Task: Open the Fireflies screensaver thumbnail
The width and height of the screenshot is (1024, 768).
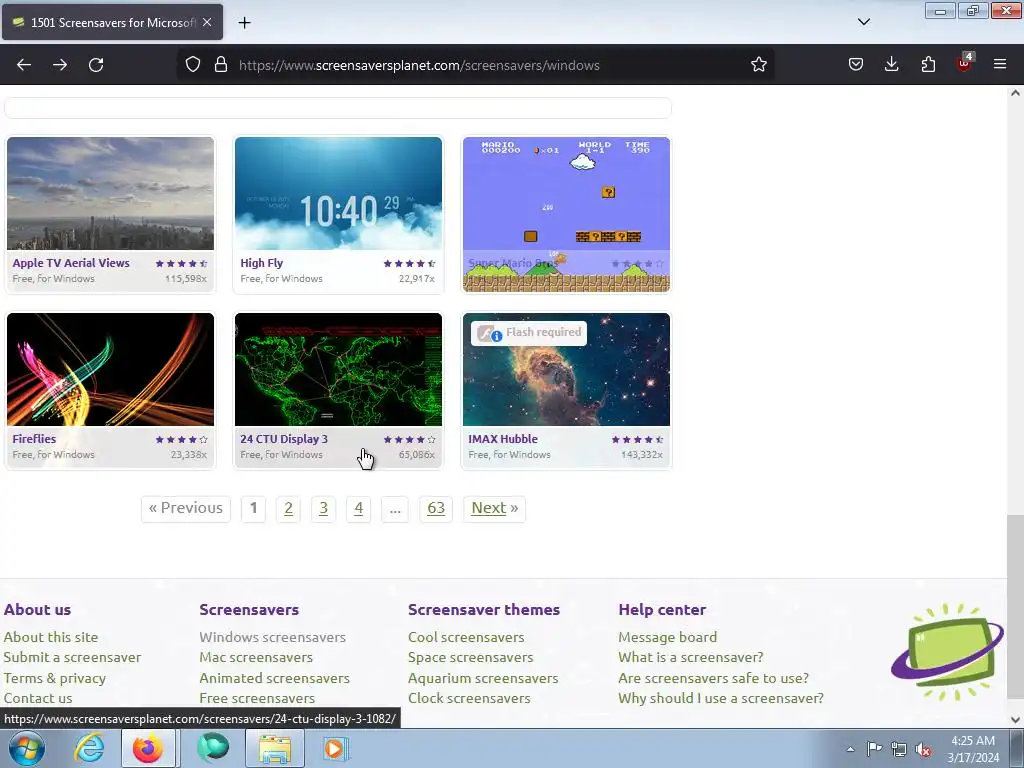Action: [x=110, y=370]
